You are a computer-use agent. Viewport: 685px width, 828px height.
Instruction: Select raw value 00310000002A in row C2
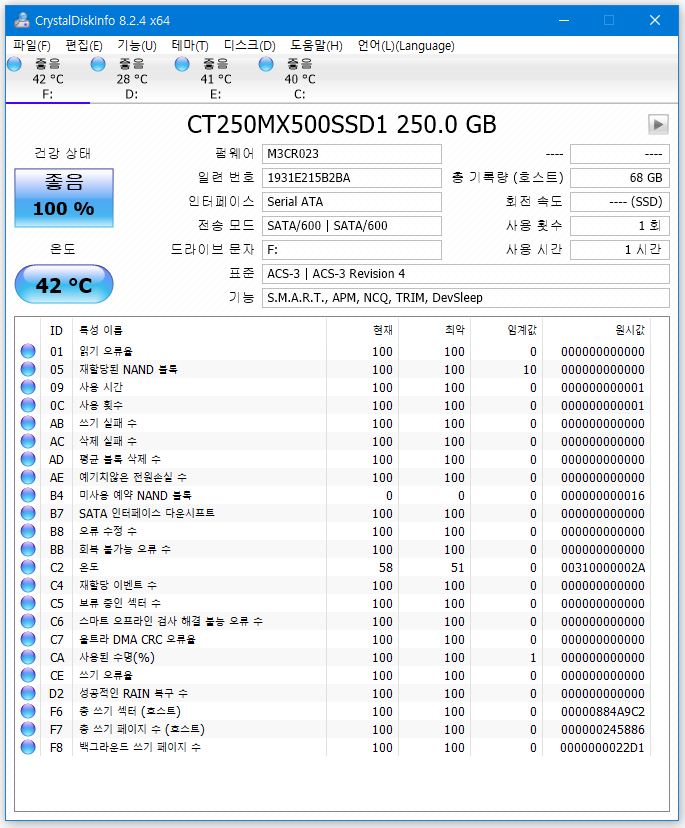pyautogui.click(x=603, y=568)
